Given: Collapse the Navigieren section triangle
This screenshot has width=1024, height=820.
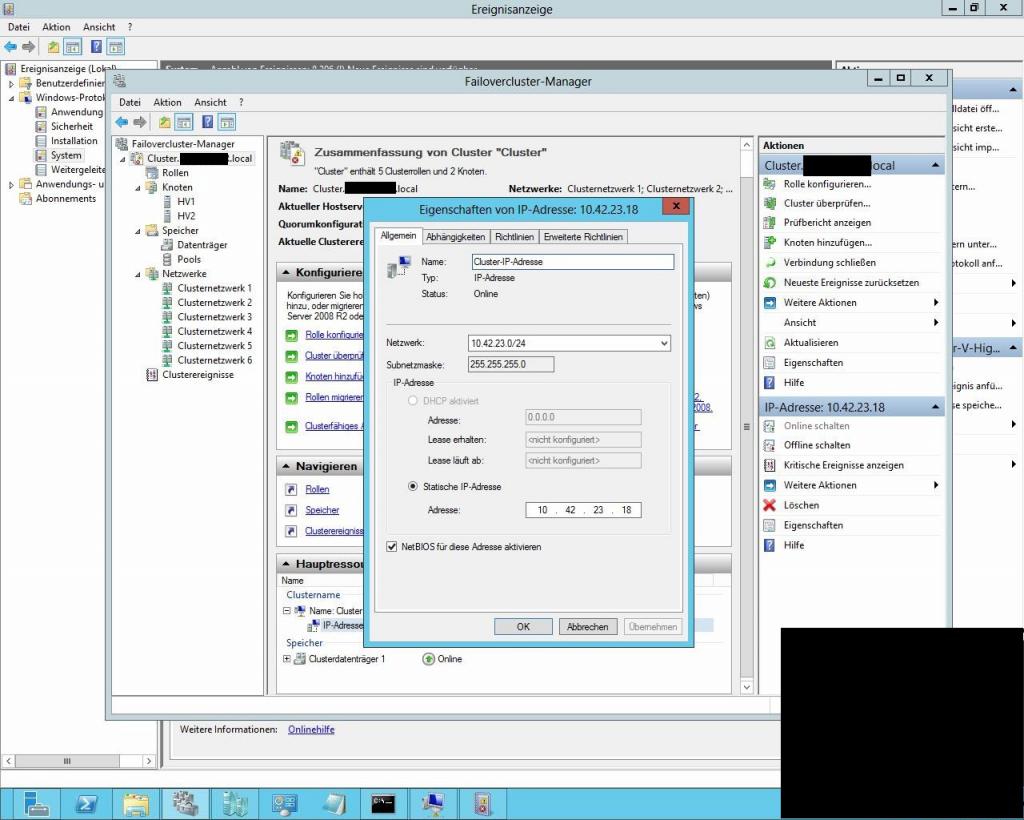Looking at the screenshot, I should (x=286, y=466).
